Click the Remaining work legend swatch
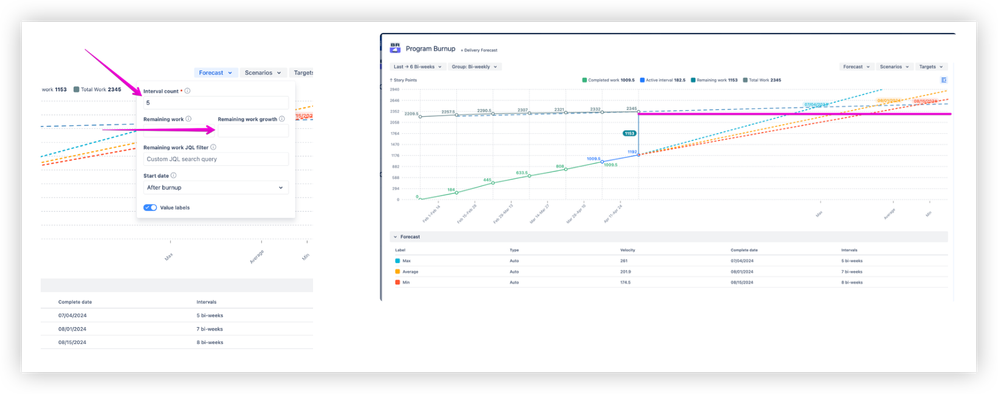 coord(694,80)
